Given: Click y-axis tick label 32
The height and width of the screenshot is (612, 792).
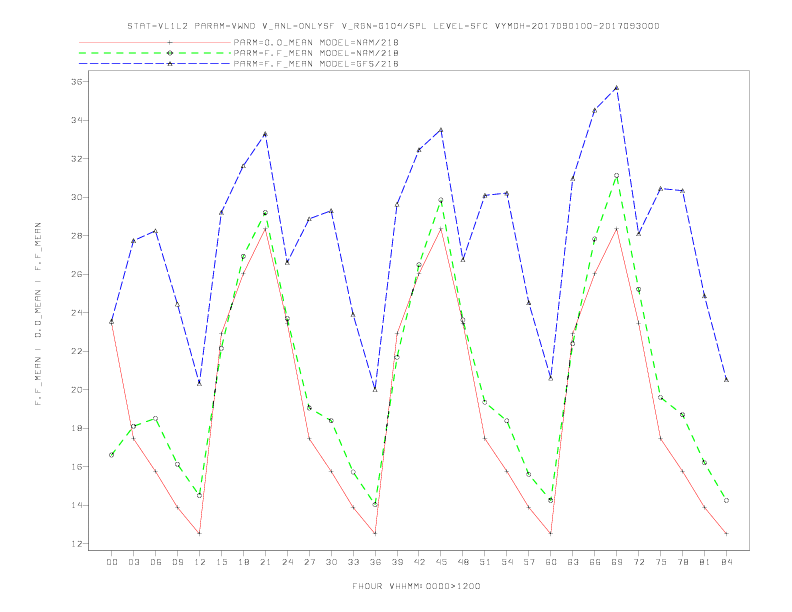Looking at the screenshot, I should click(x=77, y=159).
